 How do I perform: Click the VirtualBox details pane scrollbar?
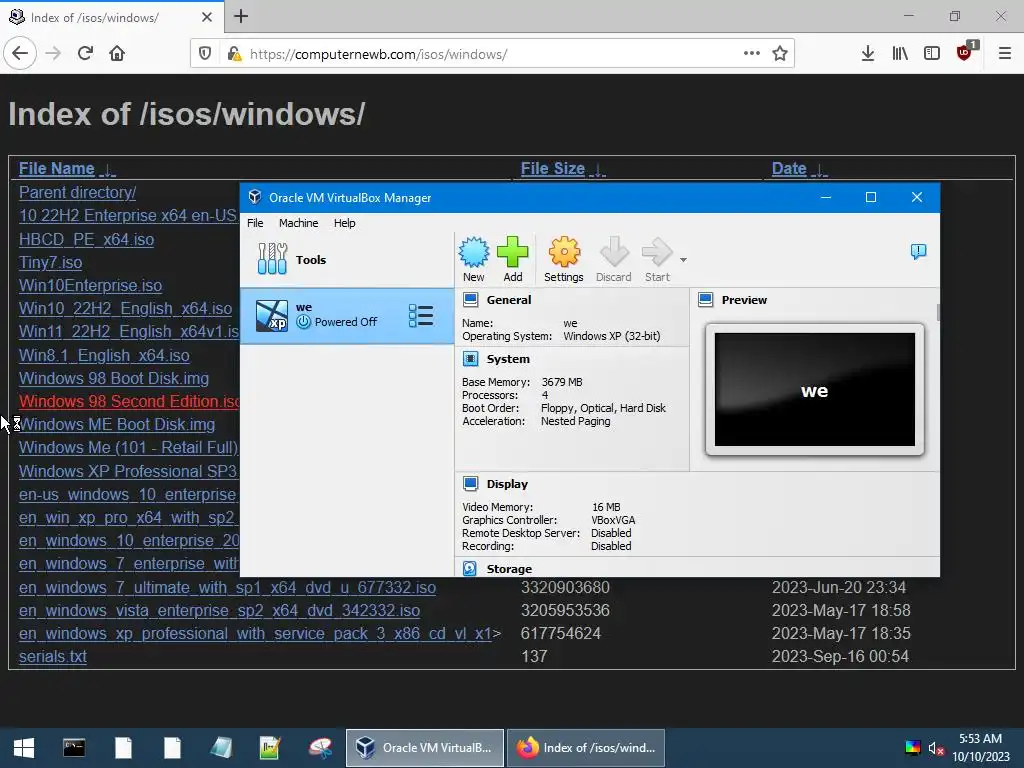click(938, 312)
